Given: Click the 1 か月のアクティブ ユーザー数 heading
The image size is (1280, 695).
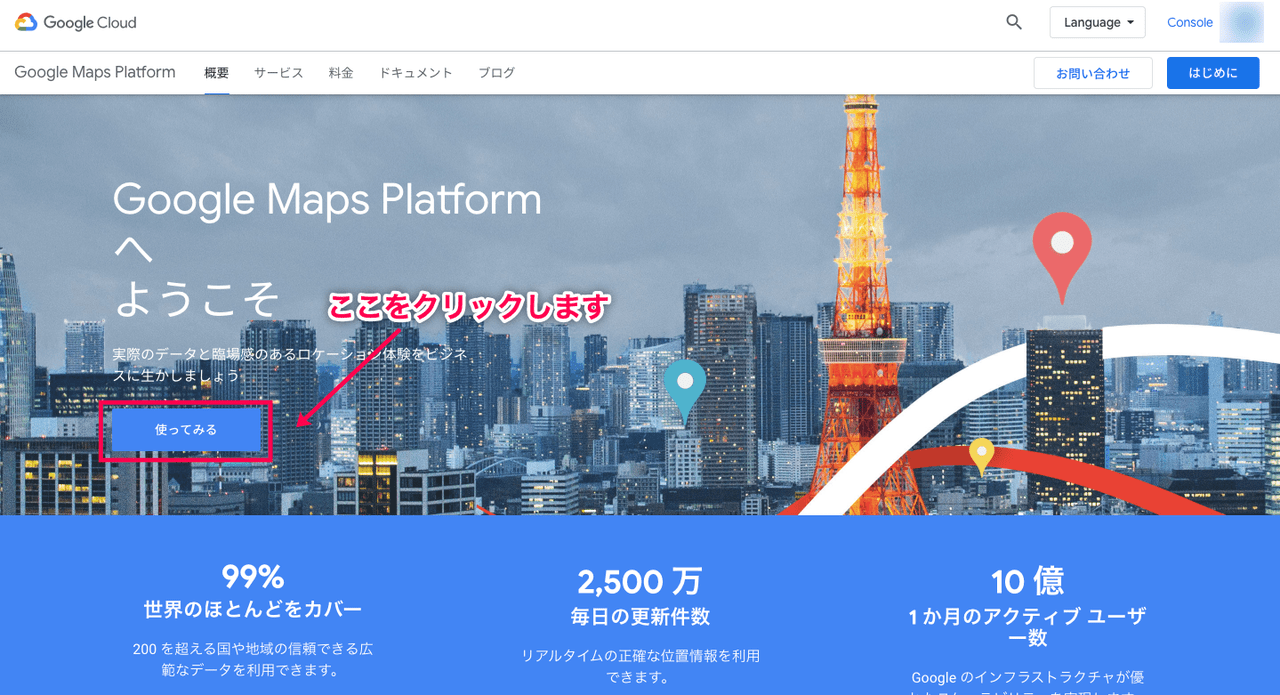Looking at the screenshot, I should [1027, 627].
